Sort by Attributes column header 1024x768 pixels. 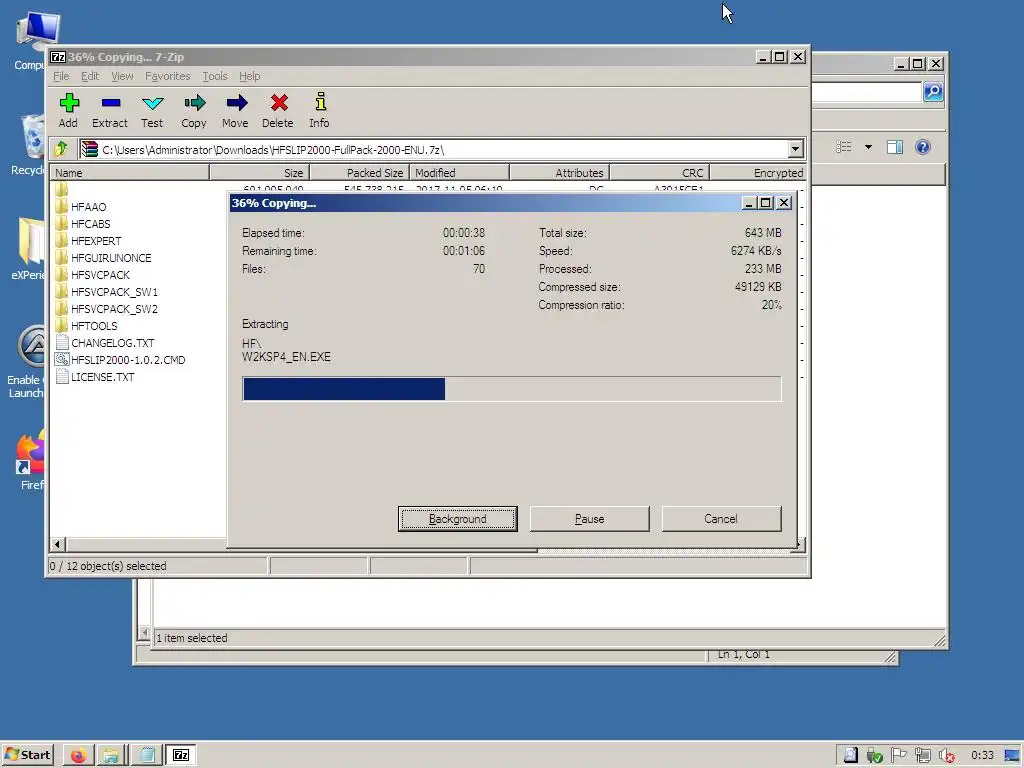click(x=560, y=173)
